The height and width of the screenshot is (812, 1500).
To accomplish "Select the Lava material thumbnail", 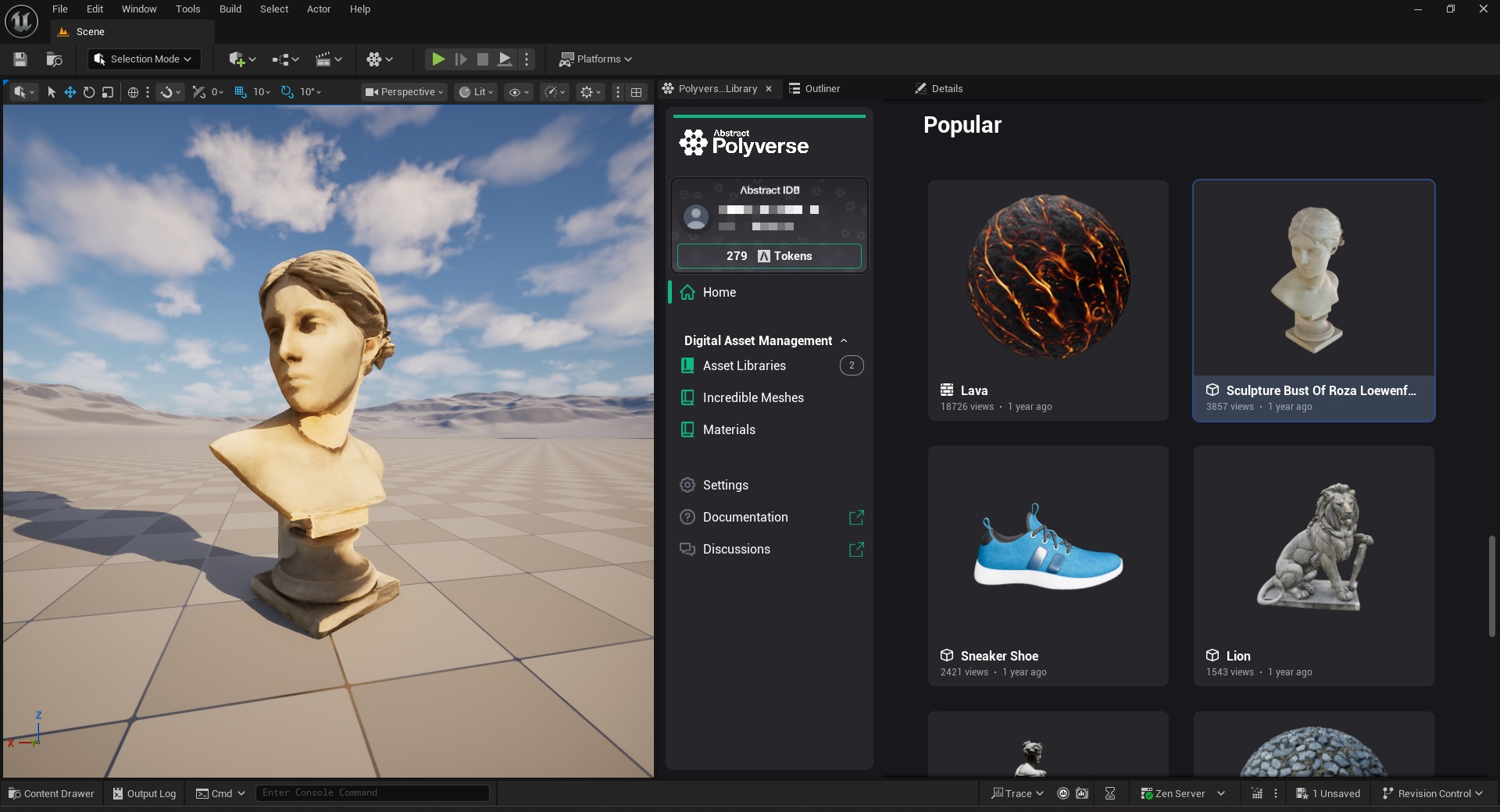I will coord(1048,276).
